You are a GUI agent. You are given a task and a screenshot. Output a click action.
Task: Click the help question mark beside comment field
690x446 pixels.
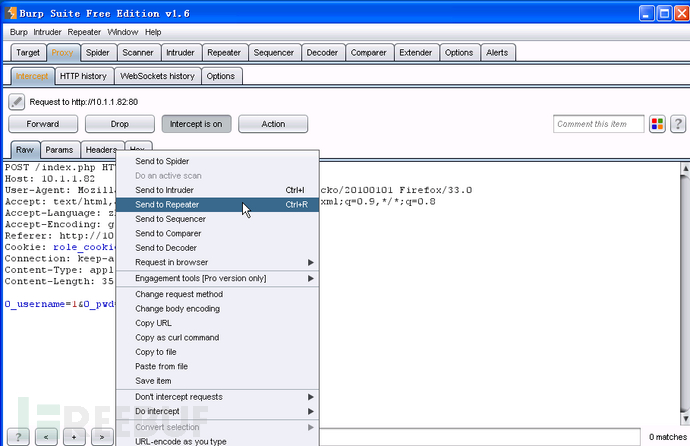coord(678,124)
